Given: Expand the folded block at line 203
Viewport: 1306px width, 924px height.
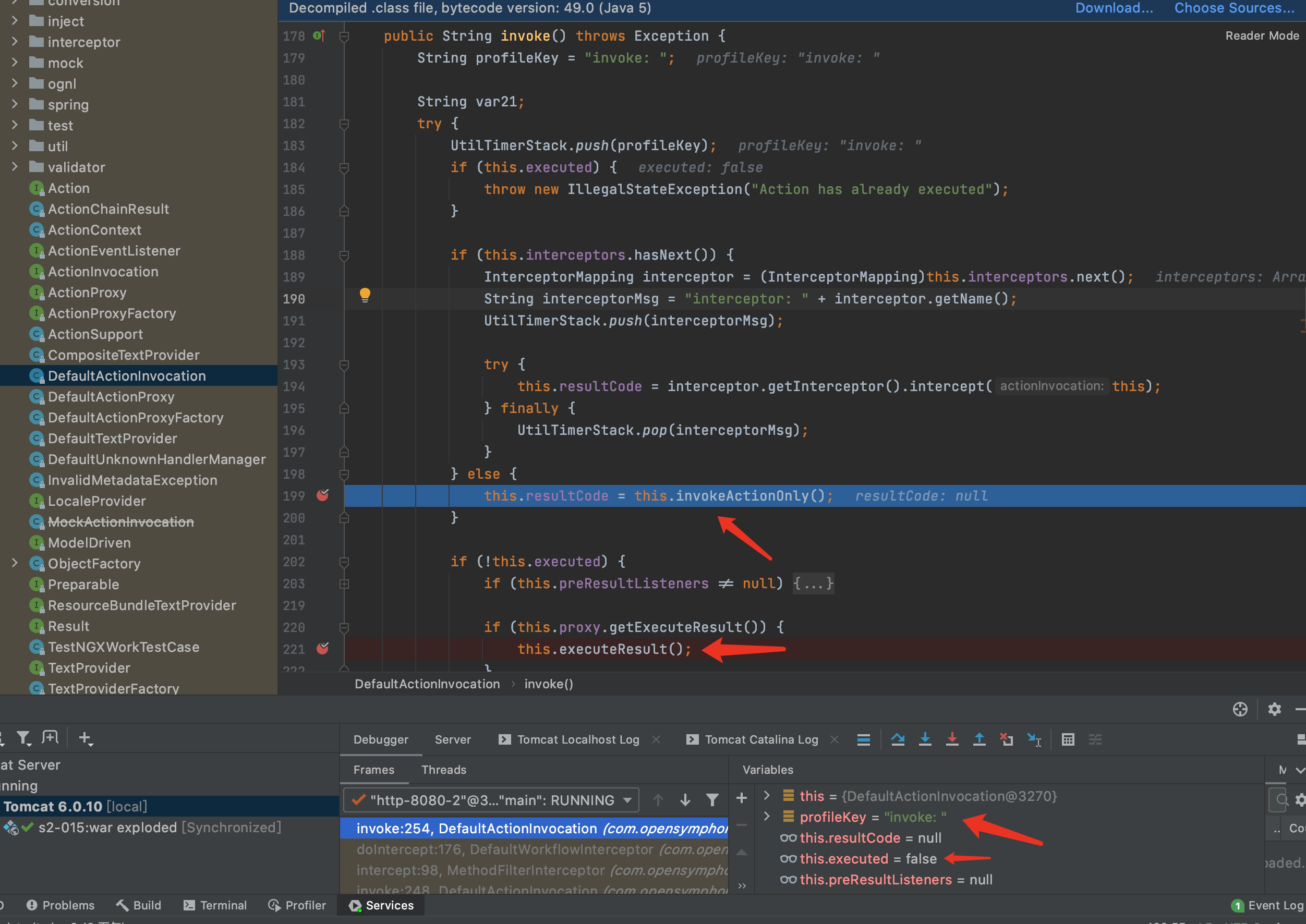Looking at the screenshot, I should coord(344,584).
